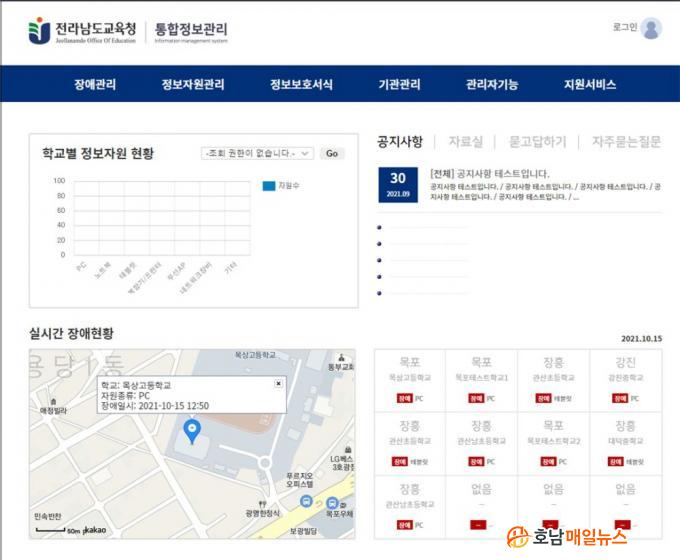Click the 30 date badge on notice
Image resolution: width=680 pixels, height=560 pixels.
pos(398,184)
